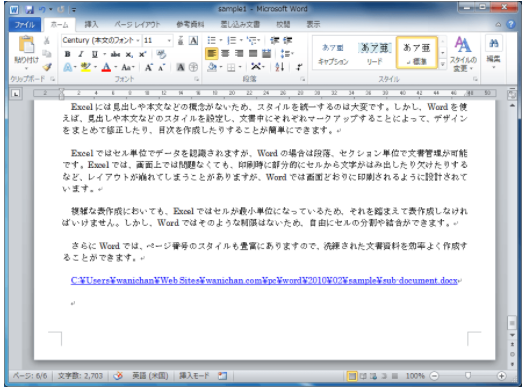
Task: Click the Help question mark icon
Action: pos(511,24)
